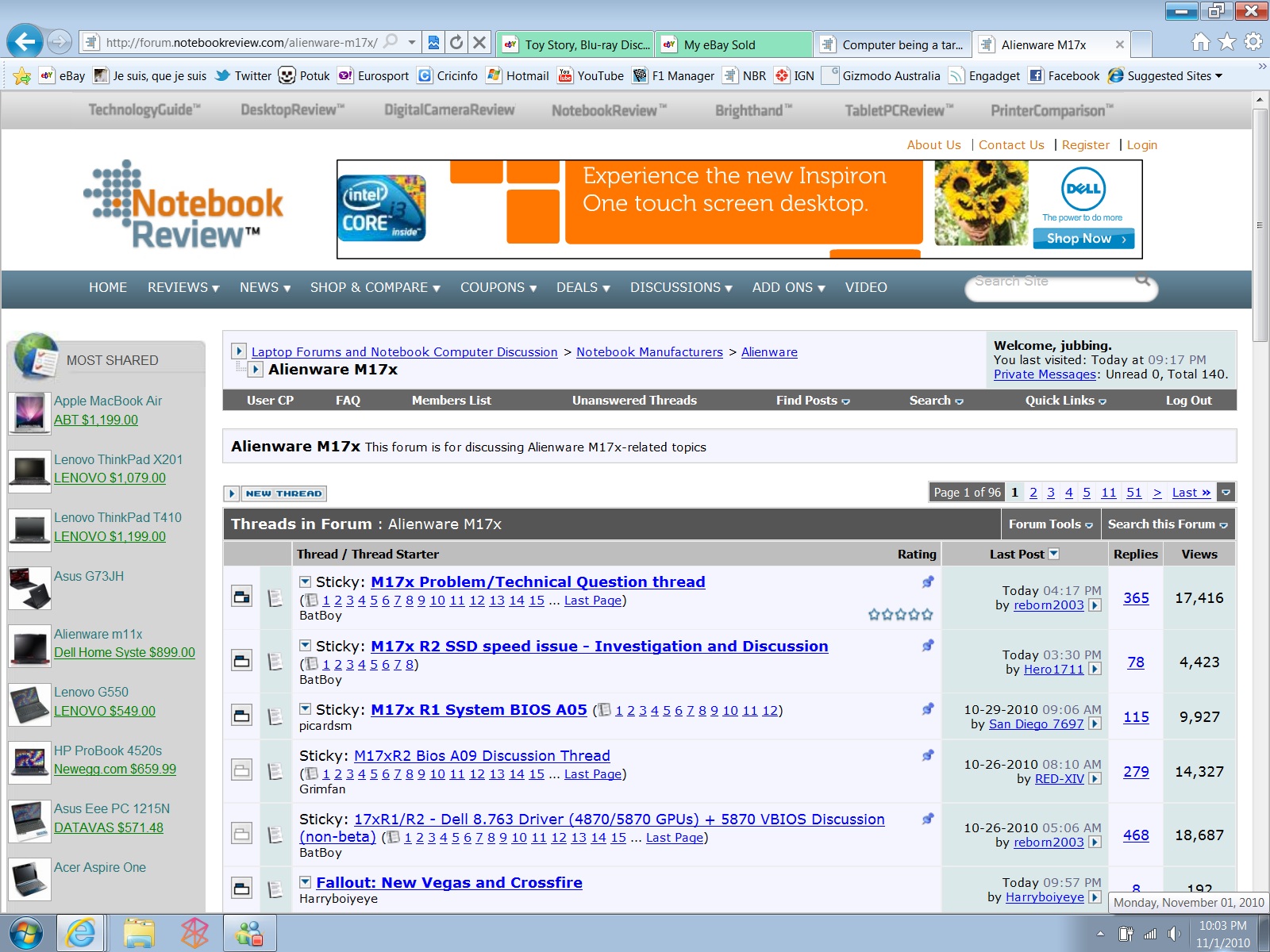Viewport: 1270px width, 952px height.
Task: Click the browser Back arrow button
Action: (25, 41)
